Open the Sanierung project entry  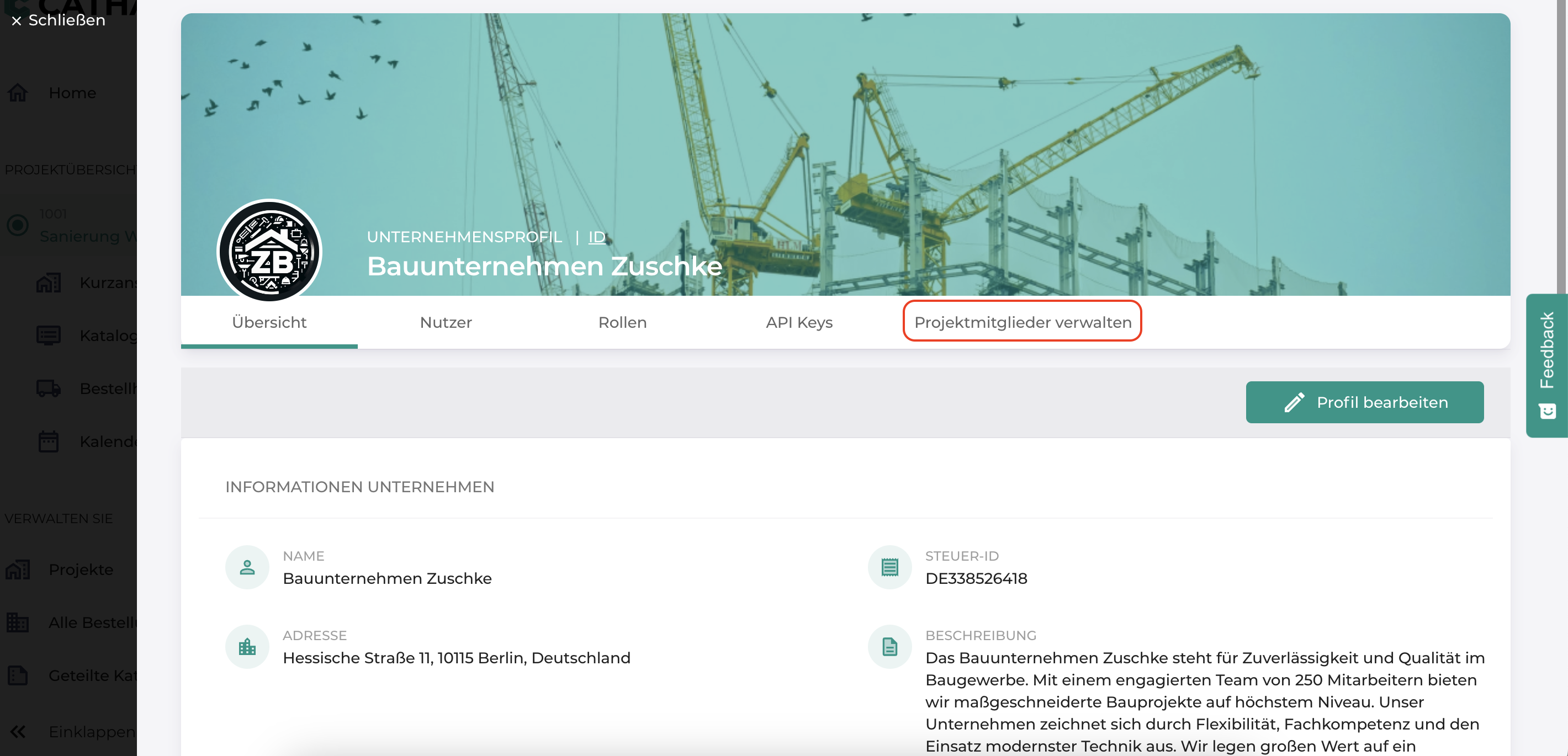point(88,236)
